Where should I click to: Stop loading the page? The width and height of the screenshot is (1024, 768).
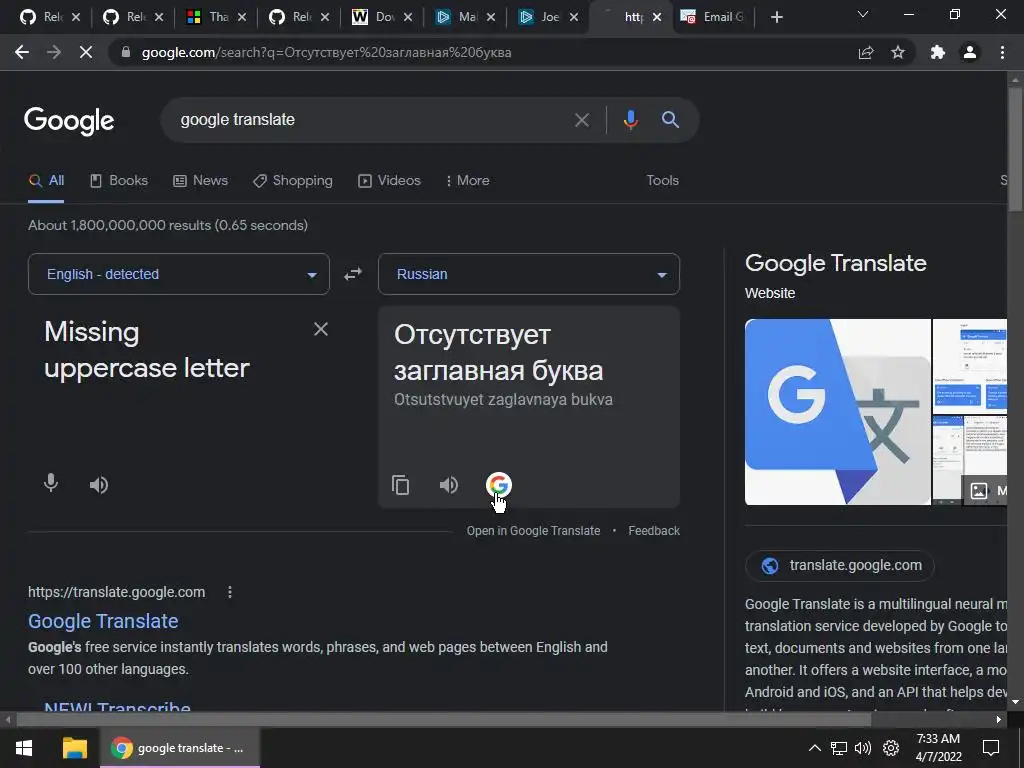[x=86, y=52]
